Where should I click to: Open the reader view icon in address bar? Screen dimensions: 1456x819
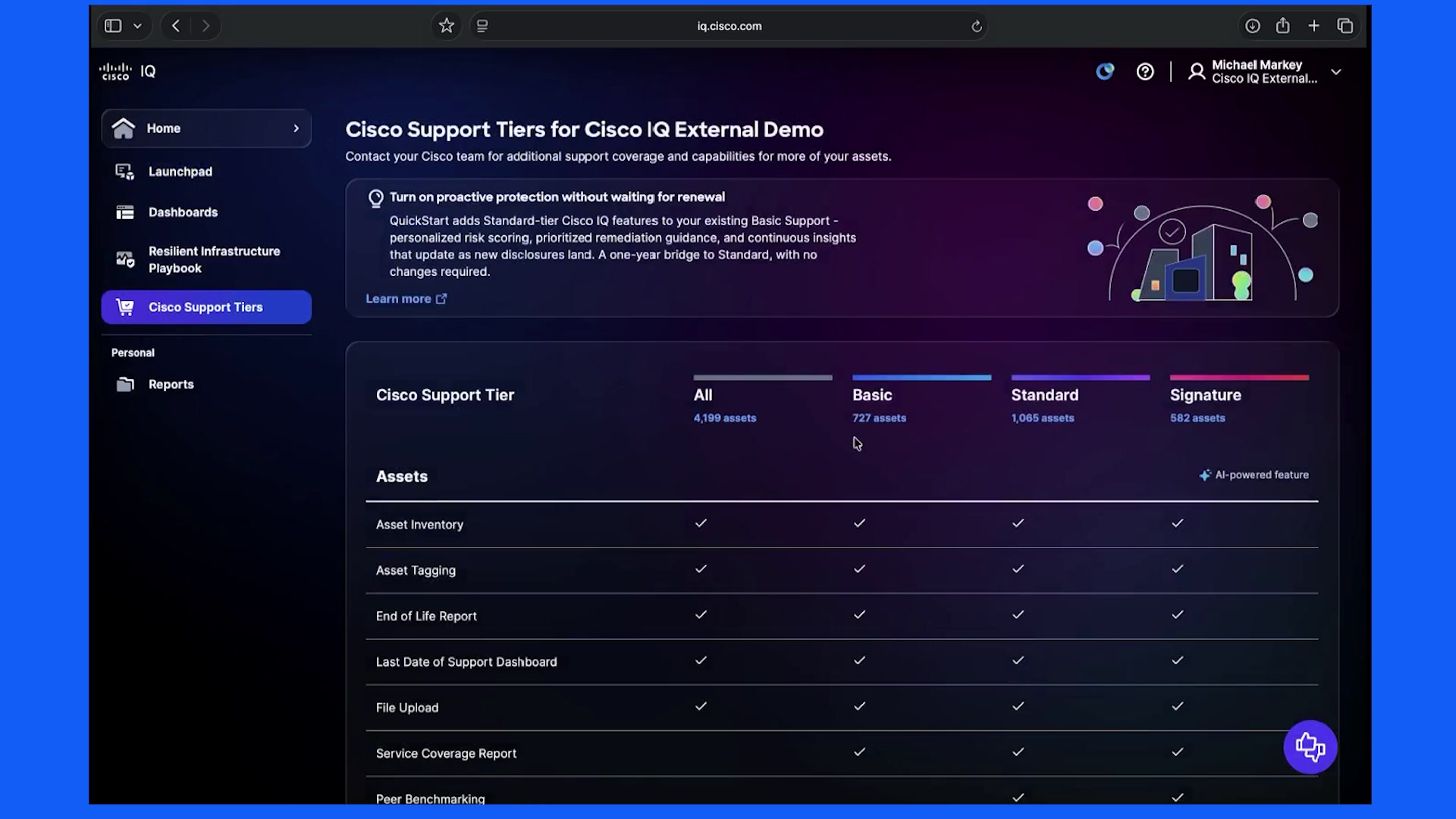(x=482, y=26)
